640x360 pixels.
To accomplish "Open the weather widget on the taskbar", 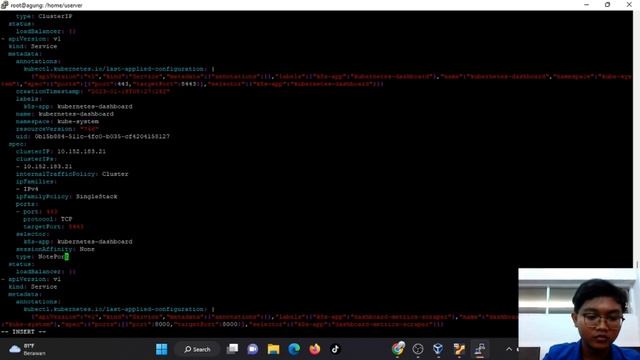I will 28,349.
